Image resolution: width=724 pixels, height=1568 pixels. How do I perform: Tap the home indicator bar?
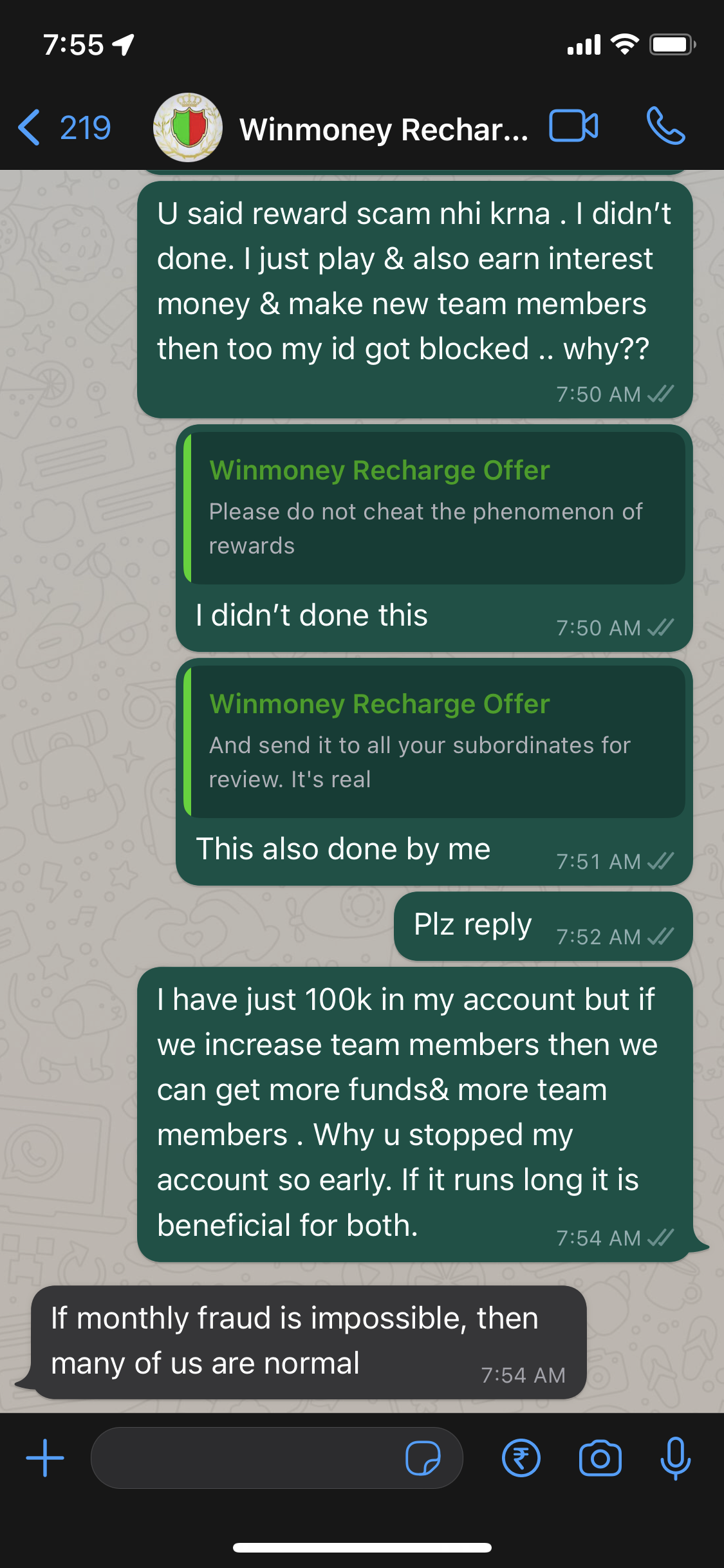(362, 1547)
